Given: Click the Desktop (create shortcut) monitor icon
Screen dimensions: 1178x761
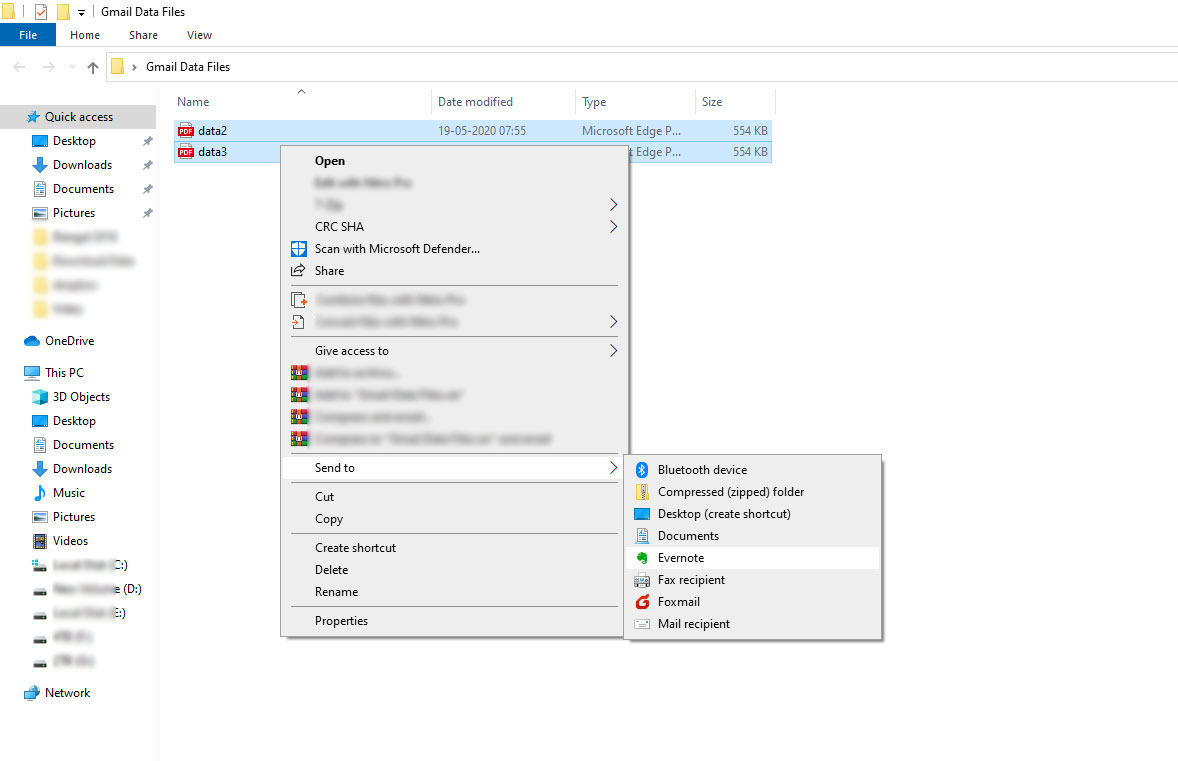Looking at the screenshot, I should (642, 514).
